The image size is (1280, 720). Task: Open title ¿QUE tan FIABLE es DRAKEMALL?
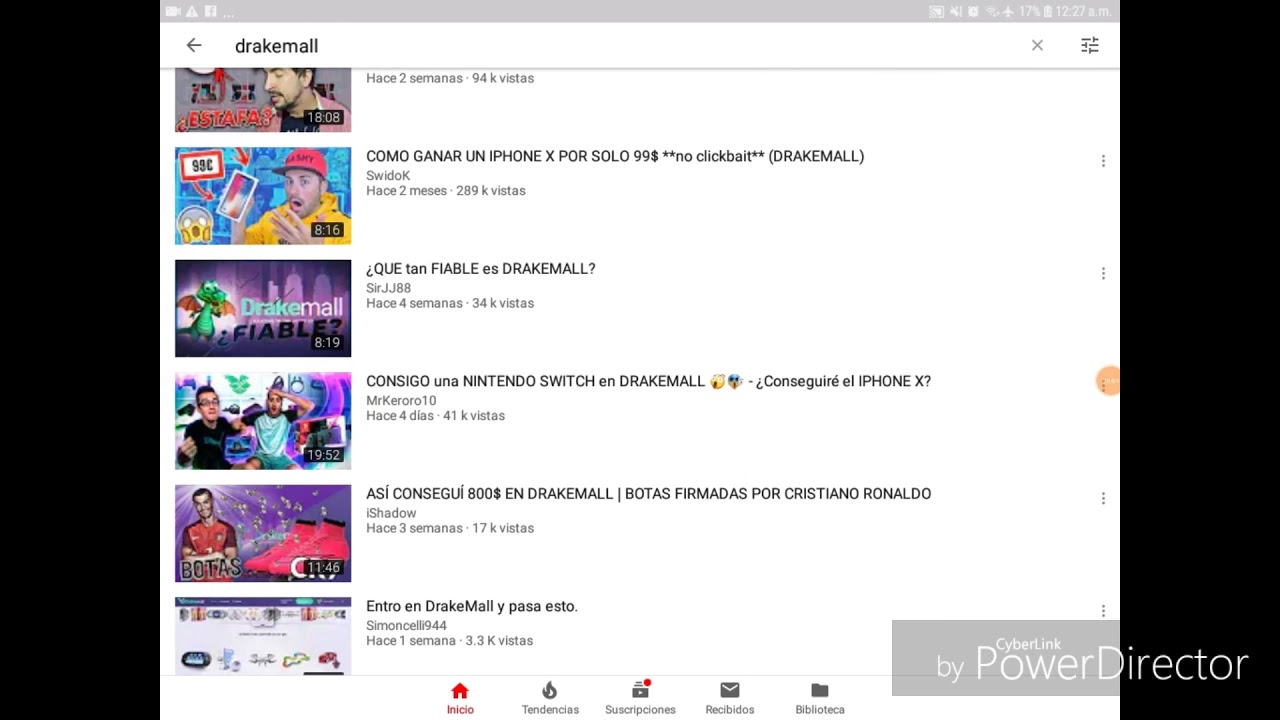coord(480,269)
